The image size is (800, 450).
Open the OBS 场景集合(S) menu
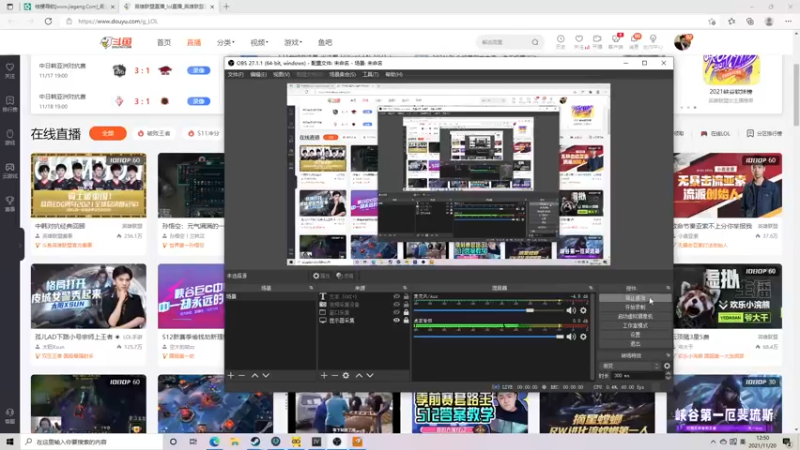tap(342, 74)
